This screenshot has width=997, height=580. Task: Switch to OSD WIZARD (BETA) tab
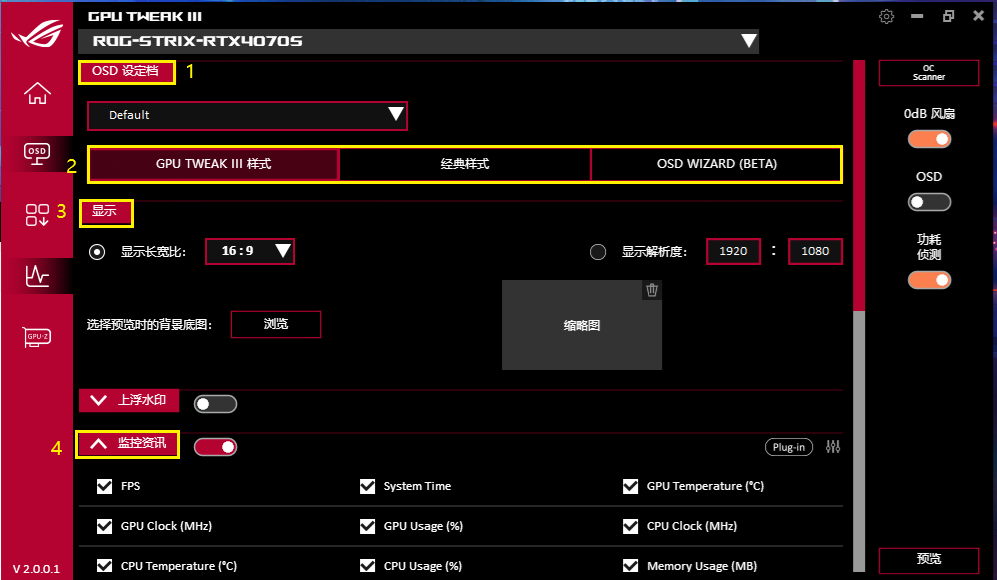(x=717, y=164)
